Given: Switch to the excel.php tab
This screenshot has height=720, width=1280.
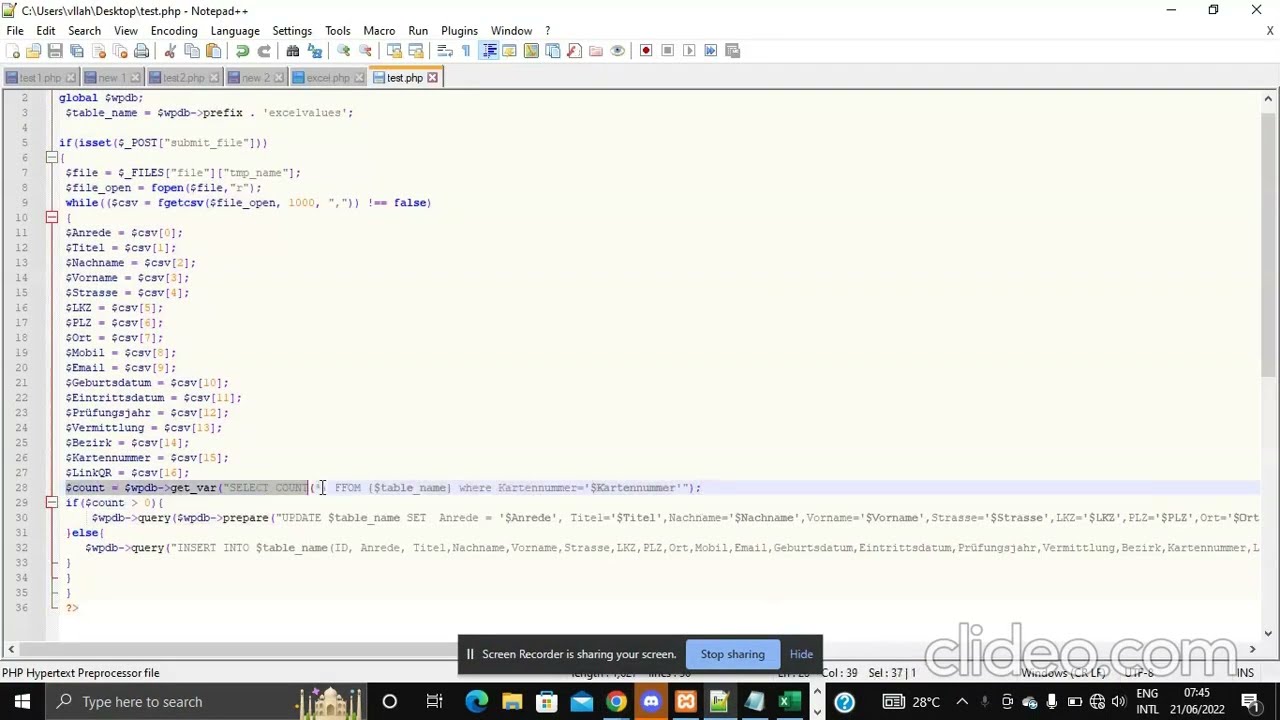Looking at the screenshot, I should (327, 78).
